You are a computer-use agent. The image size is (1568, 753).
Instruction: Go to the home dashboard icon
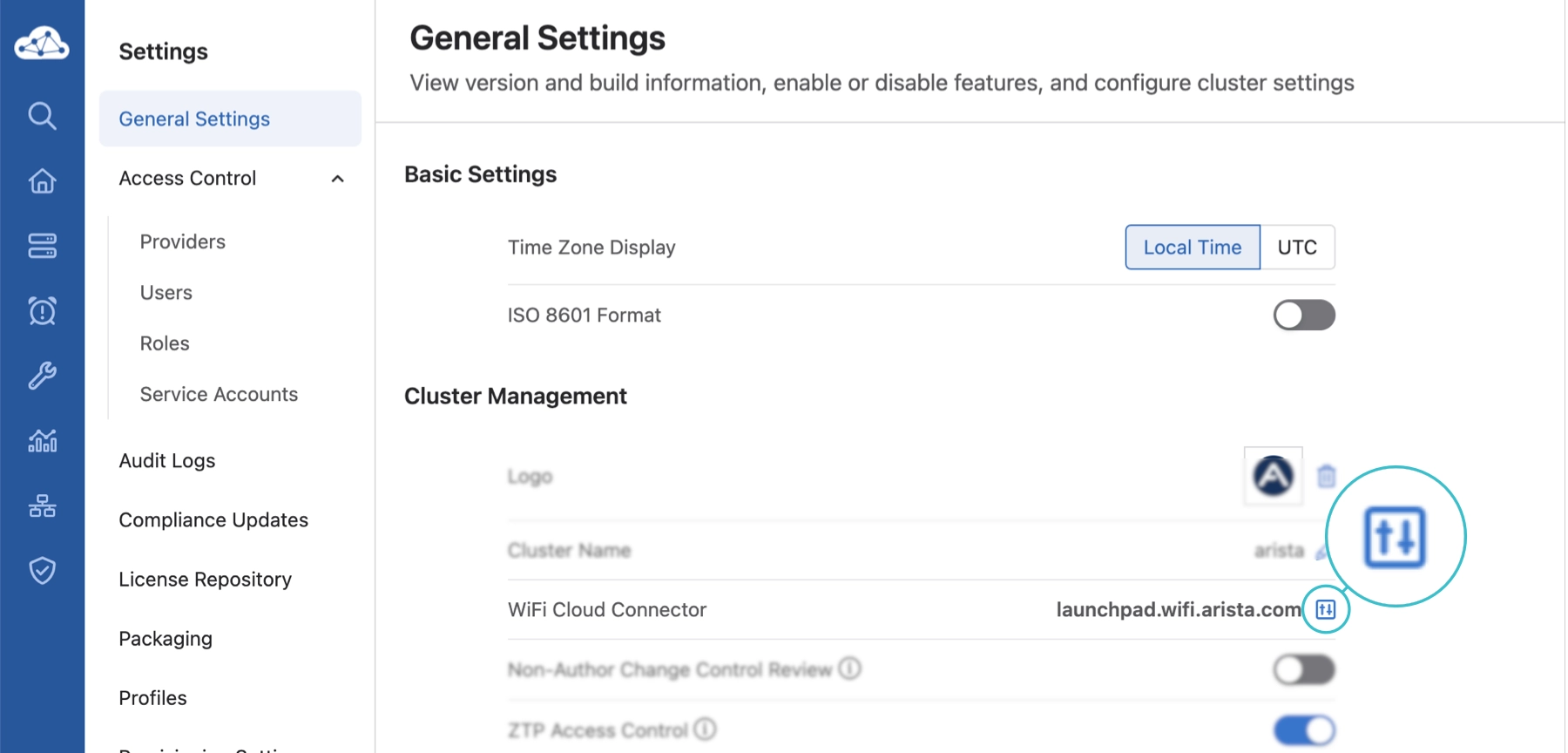pyautogui.click(x=42, y=181)
